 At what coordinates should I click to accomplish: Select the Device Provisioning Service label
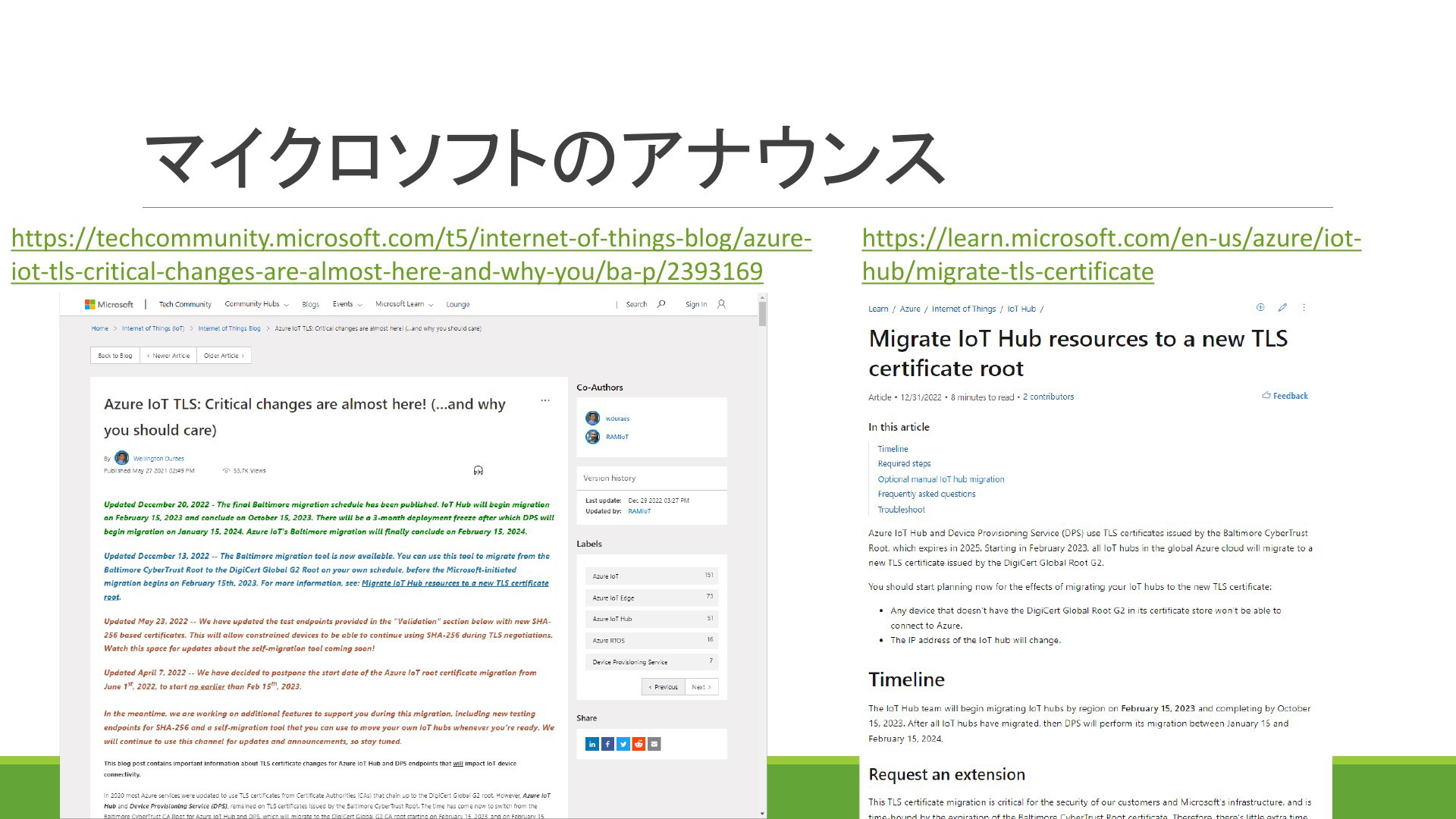pos(651,662)
